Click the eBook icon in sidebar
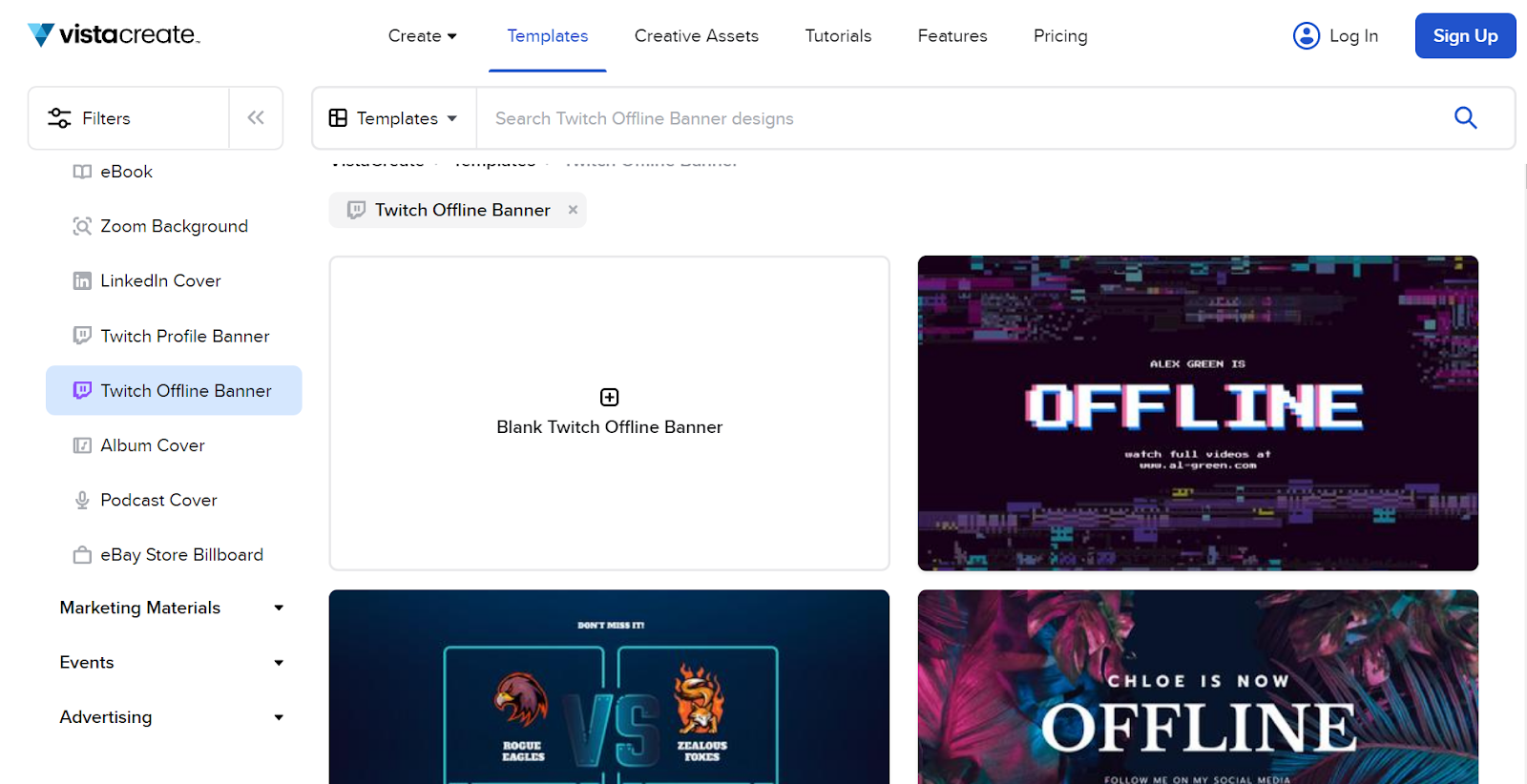Screen dimensions: 1527x784 82,172
